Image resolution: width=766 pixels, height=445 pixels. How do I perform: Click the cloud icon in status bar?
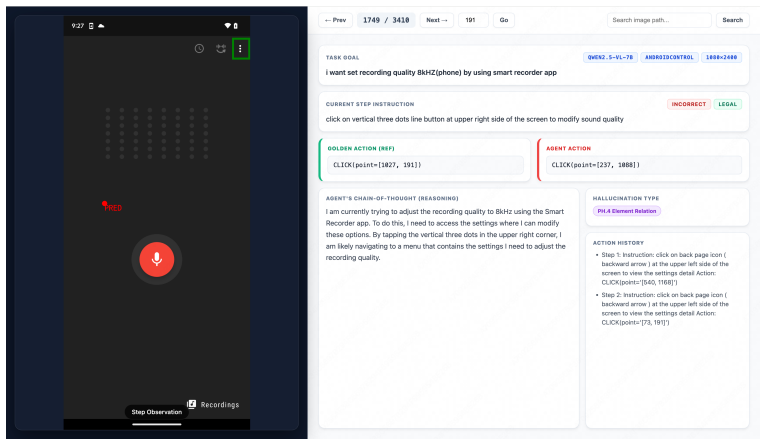[101, 26]
